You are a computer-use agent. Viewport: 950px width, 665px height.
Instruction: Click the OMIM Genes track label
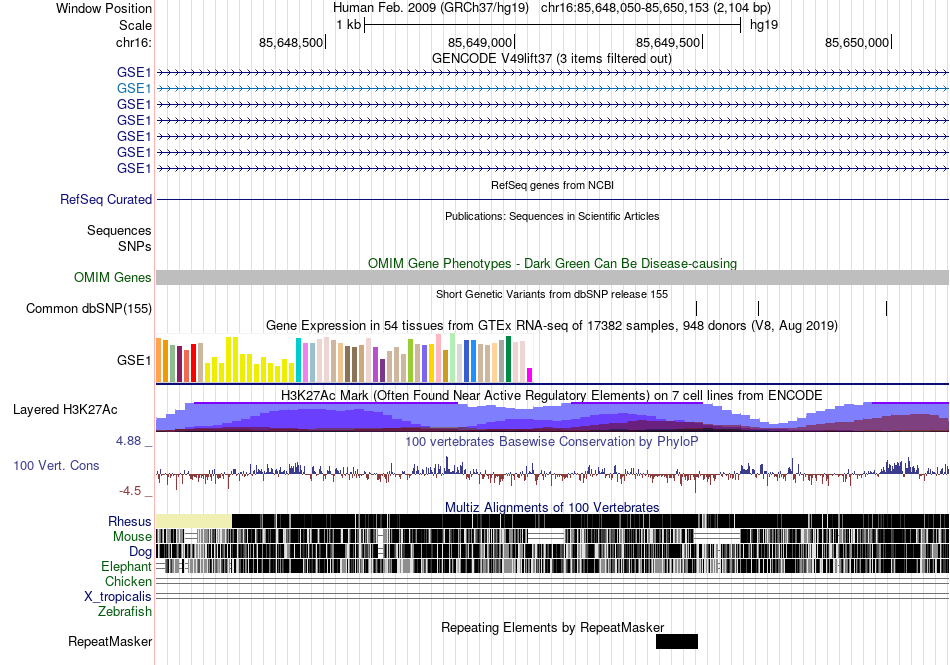(113, 277)
